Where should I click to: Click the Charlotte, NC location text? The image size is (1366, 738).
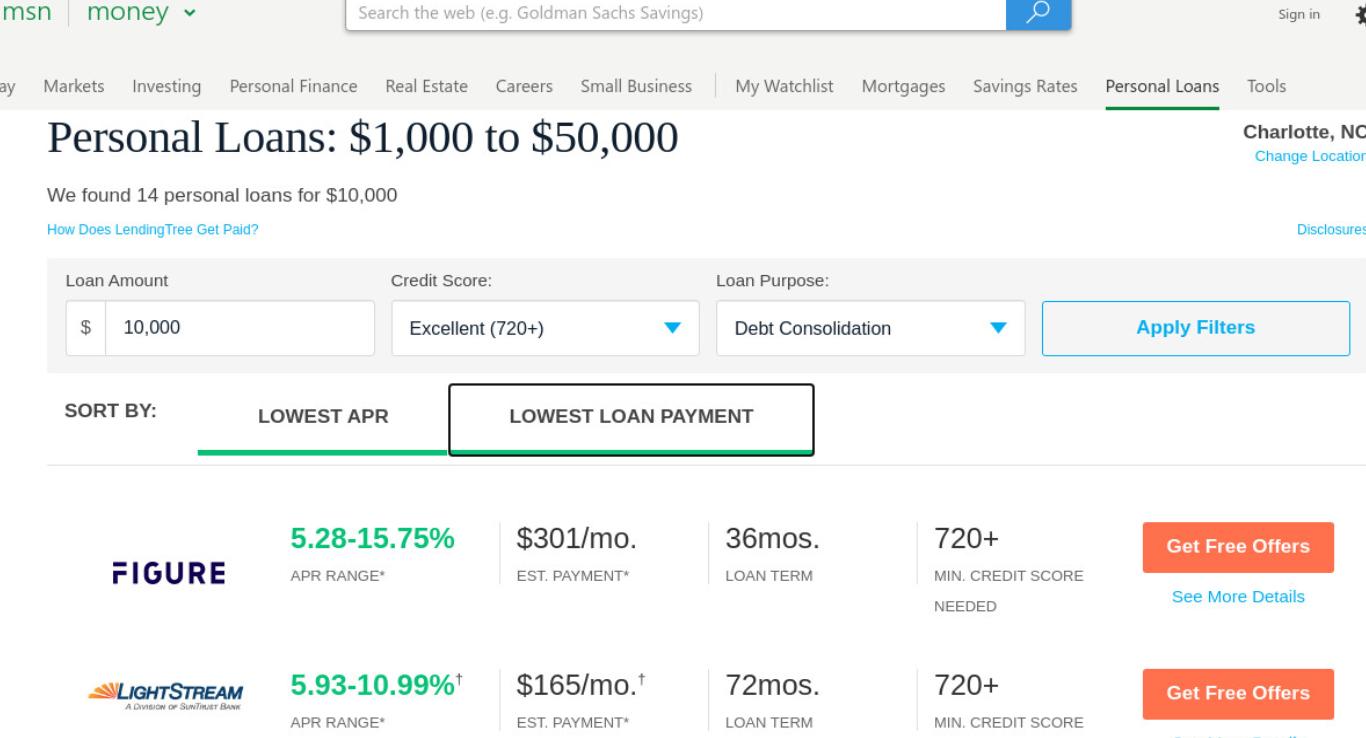1304,132
